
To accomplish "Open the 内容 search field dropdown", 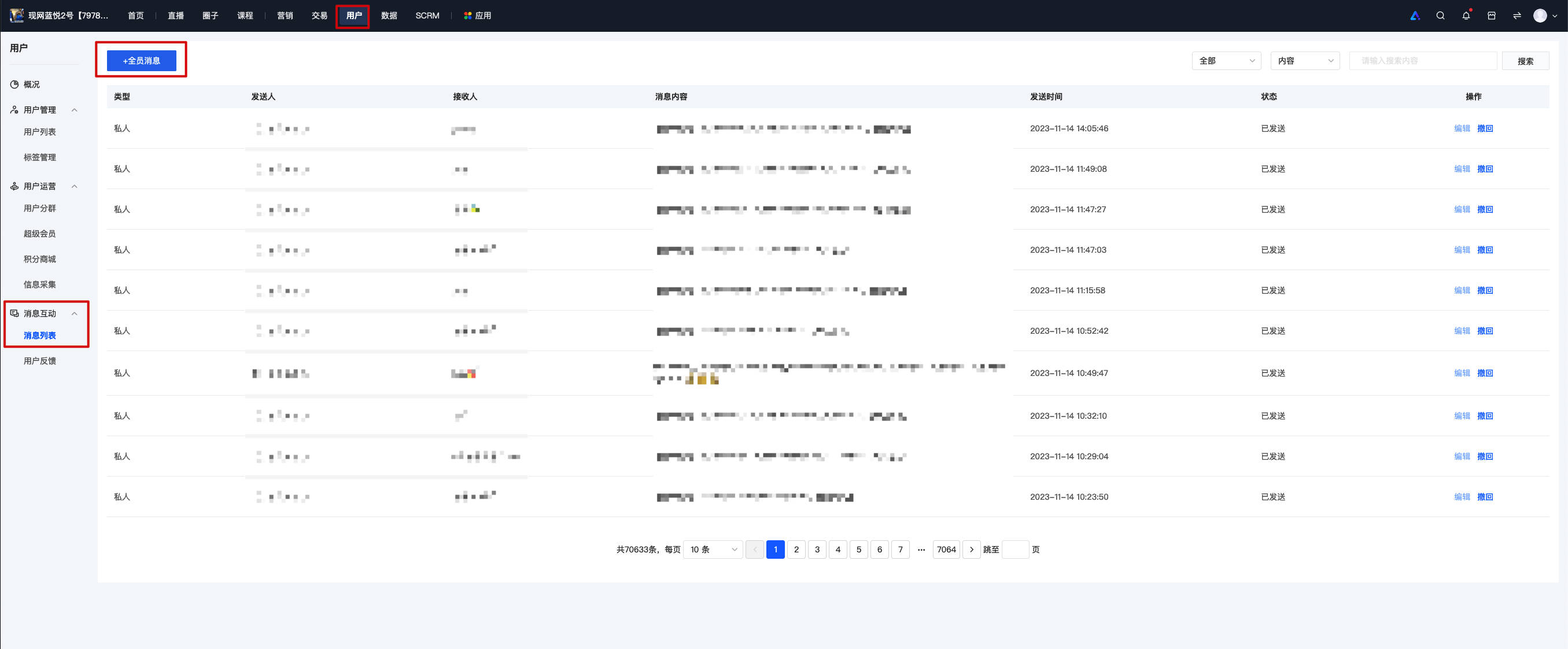I will click(x=1305, y=61).
